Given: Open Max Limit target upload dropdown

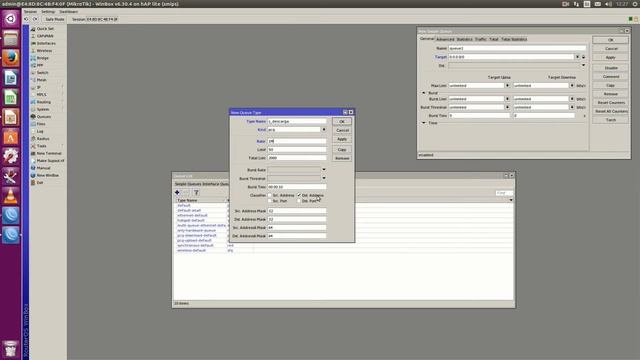Looking at the screenshot, I should (507, 85).
